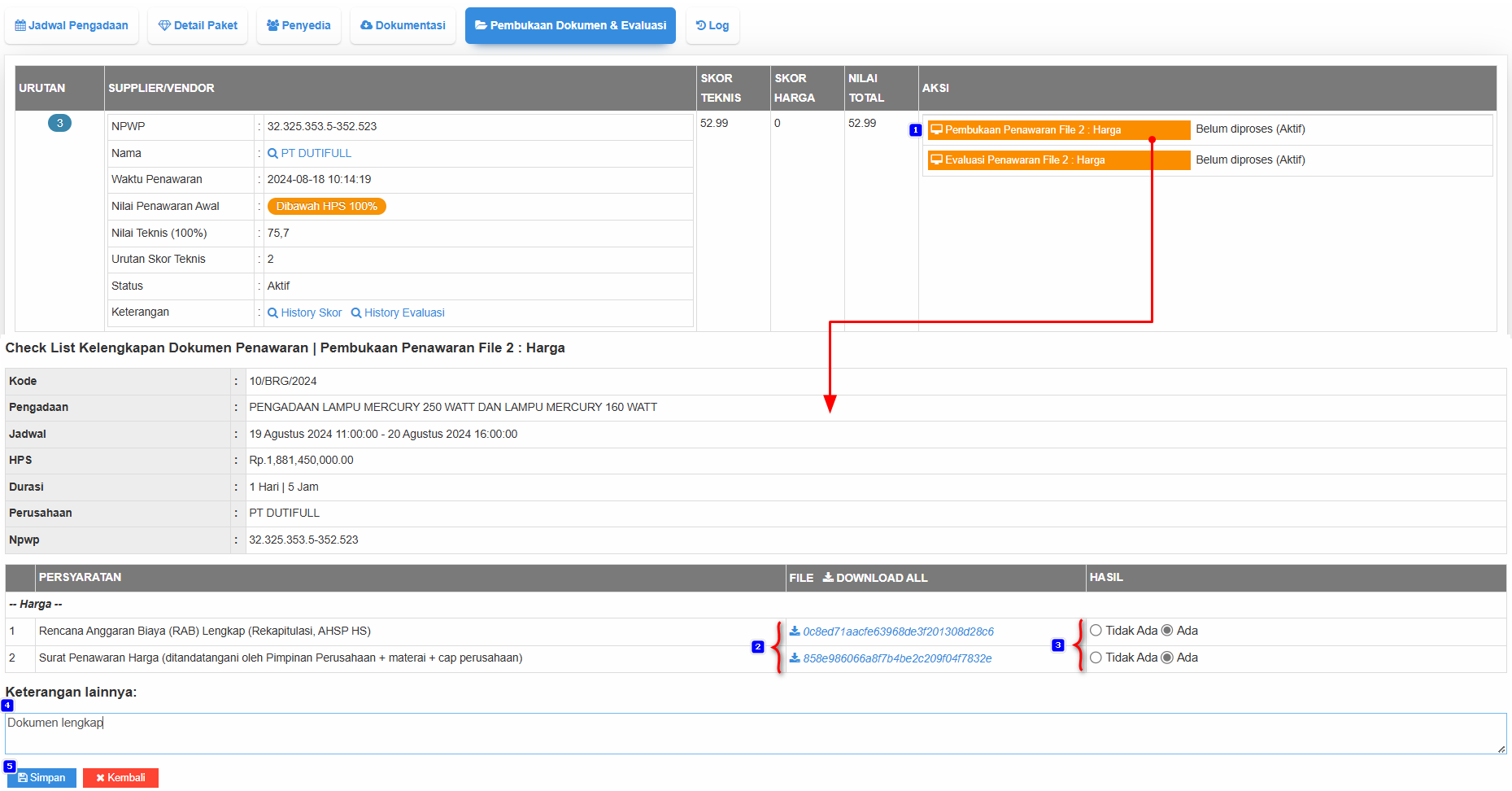Select Ada for RAB Lengkap row
The height and width of the screenshot is (791, 1512).
point(1167,631)
